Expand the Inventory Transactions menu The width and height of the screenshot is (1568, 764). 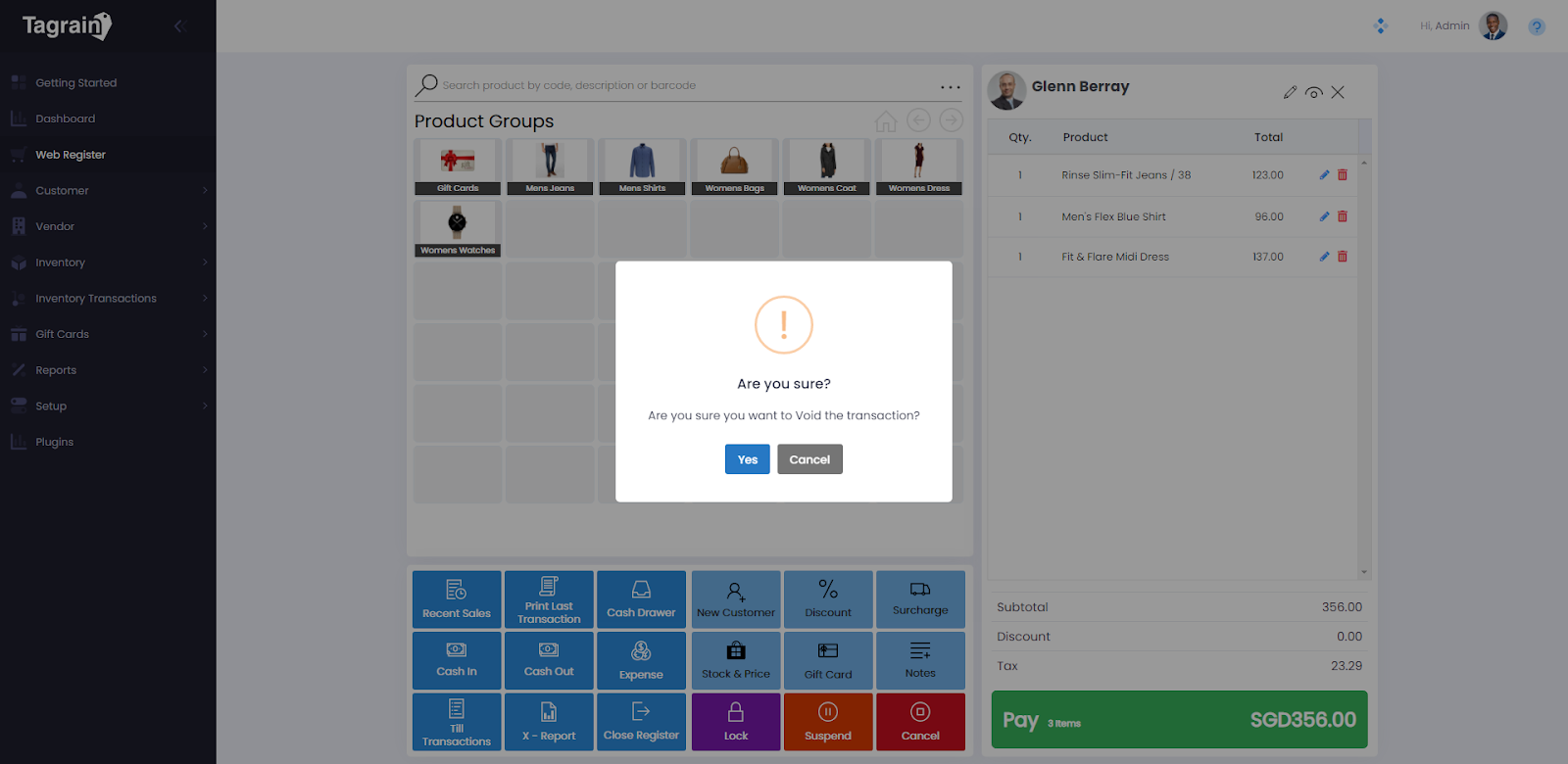click(x=108, y=298)
